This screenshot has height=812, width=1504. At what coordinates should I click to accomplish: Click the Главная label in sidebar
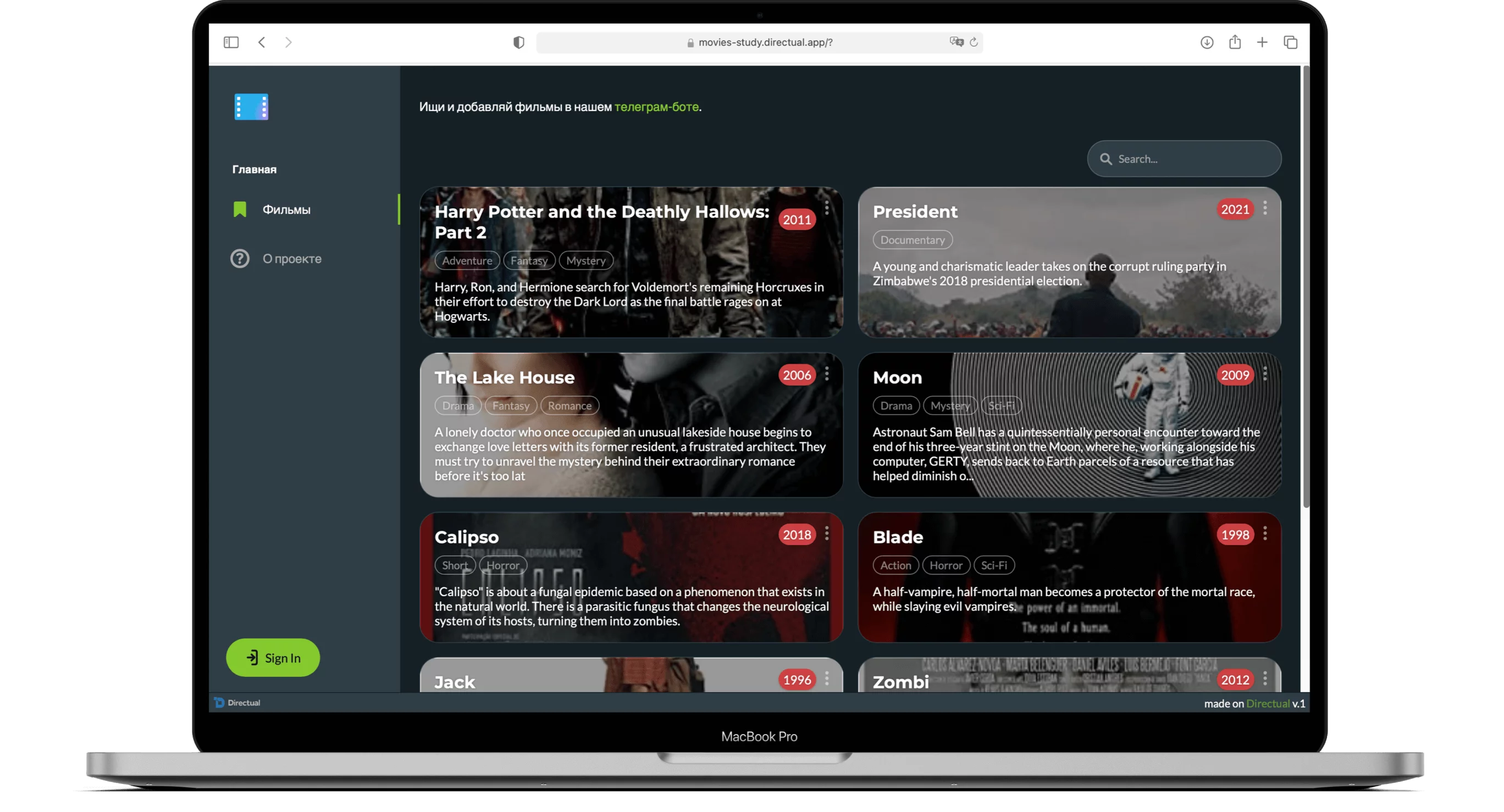point(254,168)
